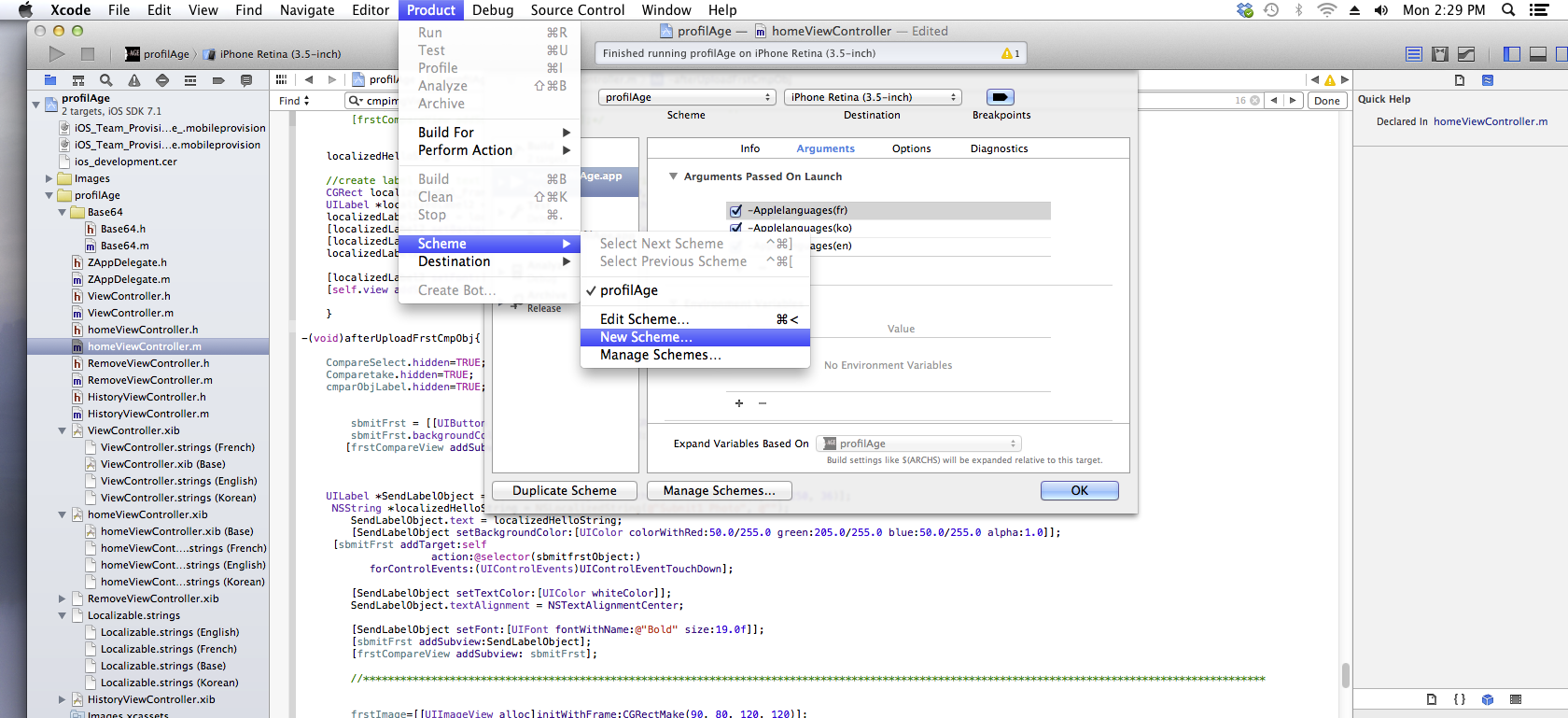1568x718 pixels.
Task: Go forward in editor history
Action: tap(332, 79)
